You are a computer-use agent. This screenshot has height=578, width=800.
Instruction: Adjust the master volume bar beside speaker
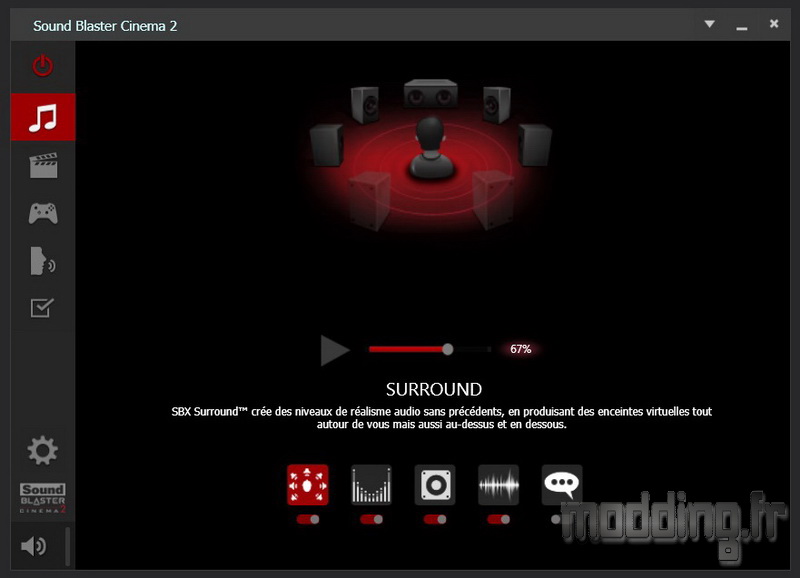click(67, 546)
